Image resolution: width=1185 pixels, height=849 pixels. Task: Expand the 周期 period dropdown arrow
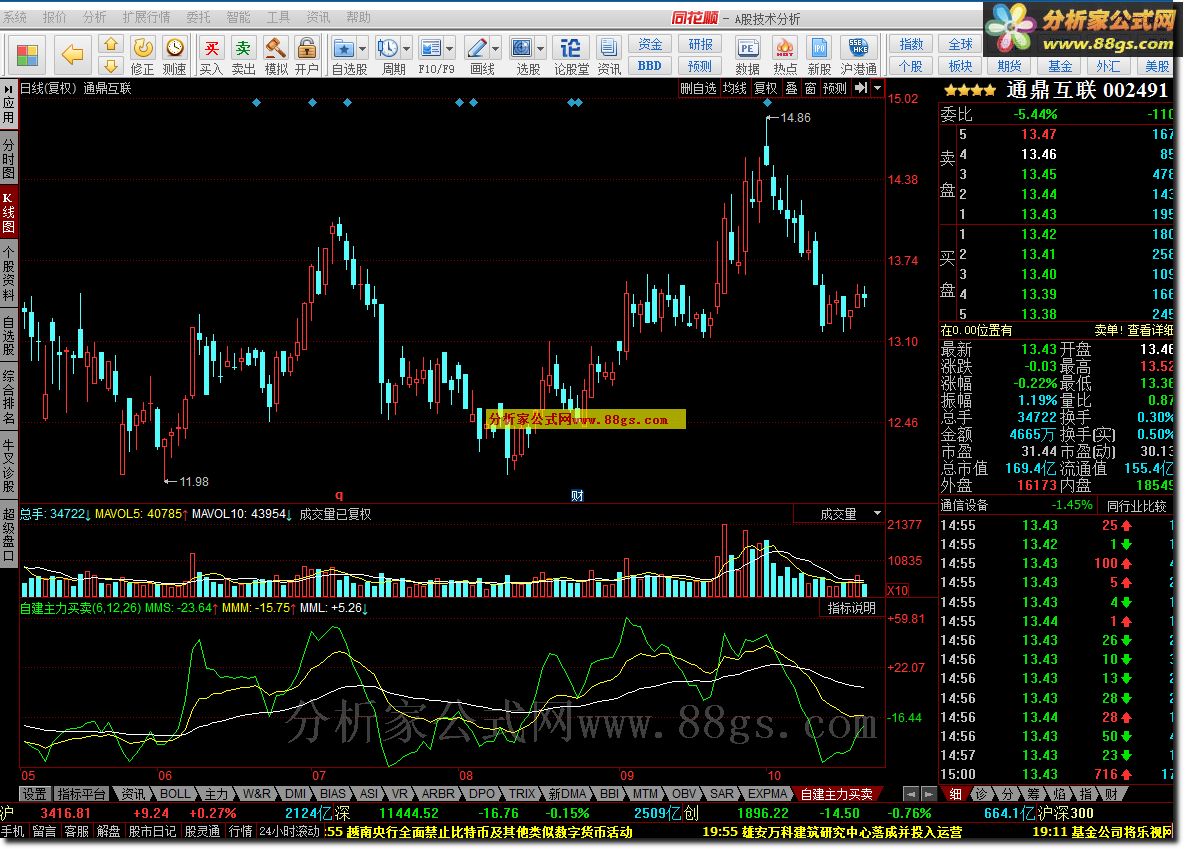pos(407,49)
